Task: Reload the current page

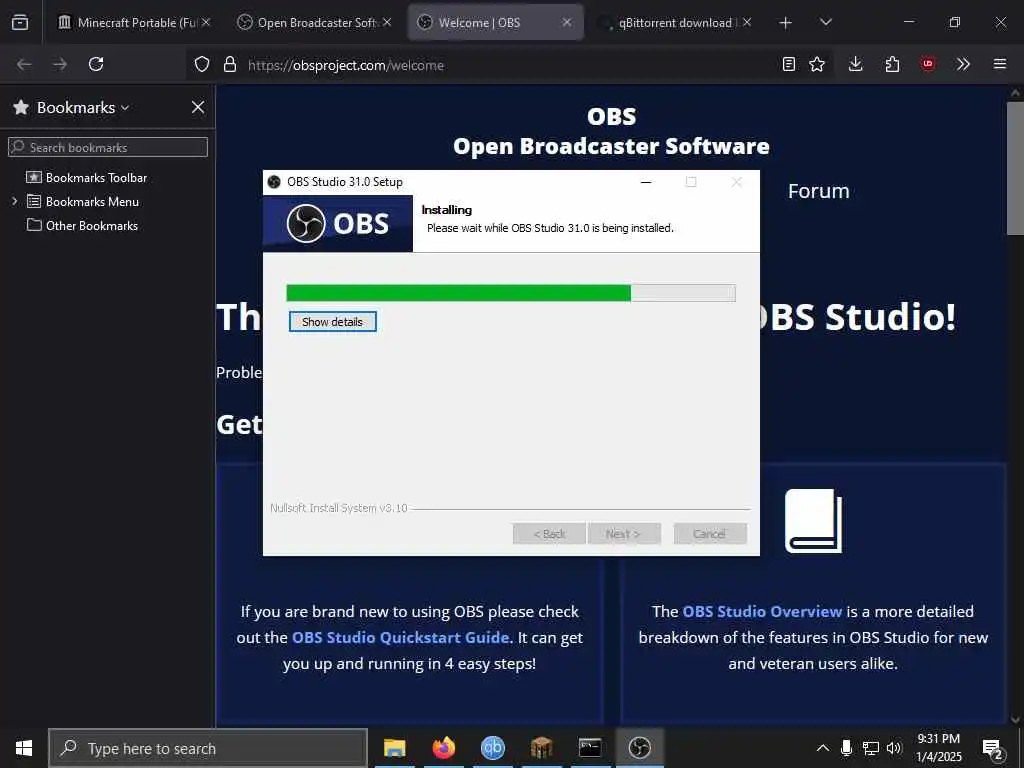Action: tap(96, 64)
